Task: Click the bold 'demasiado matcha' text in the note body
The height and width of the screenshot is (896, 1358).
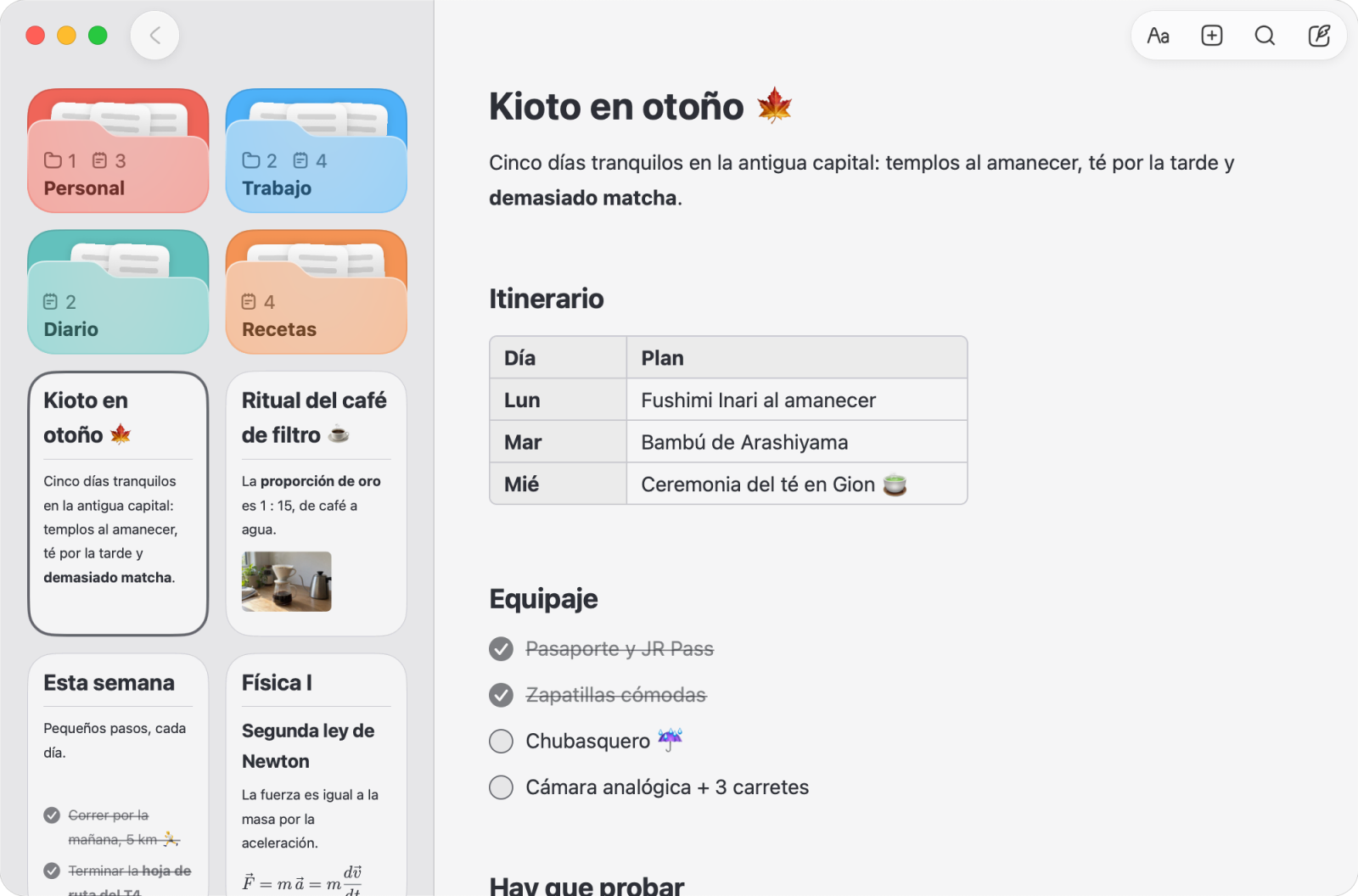Action: (583, 198)
